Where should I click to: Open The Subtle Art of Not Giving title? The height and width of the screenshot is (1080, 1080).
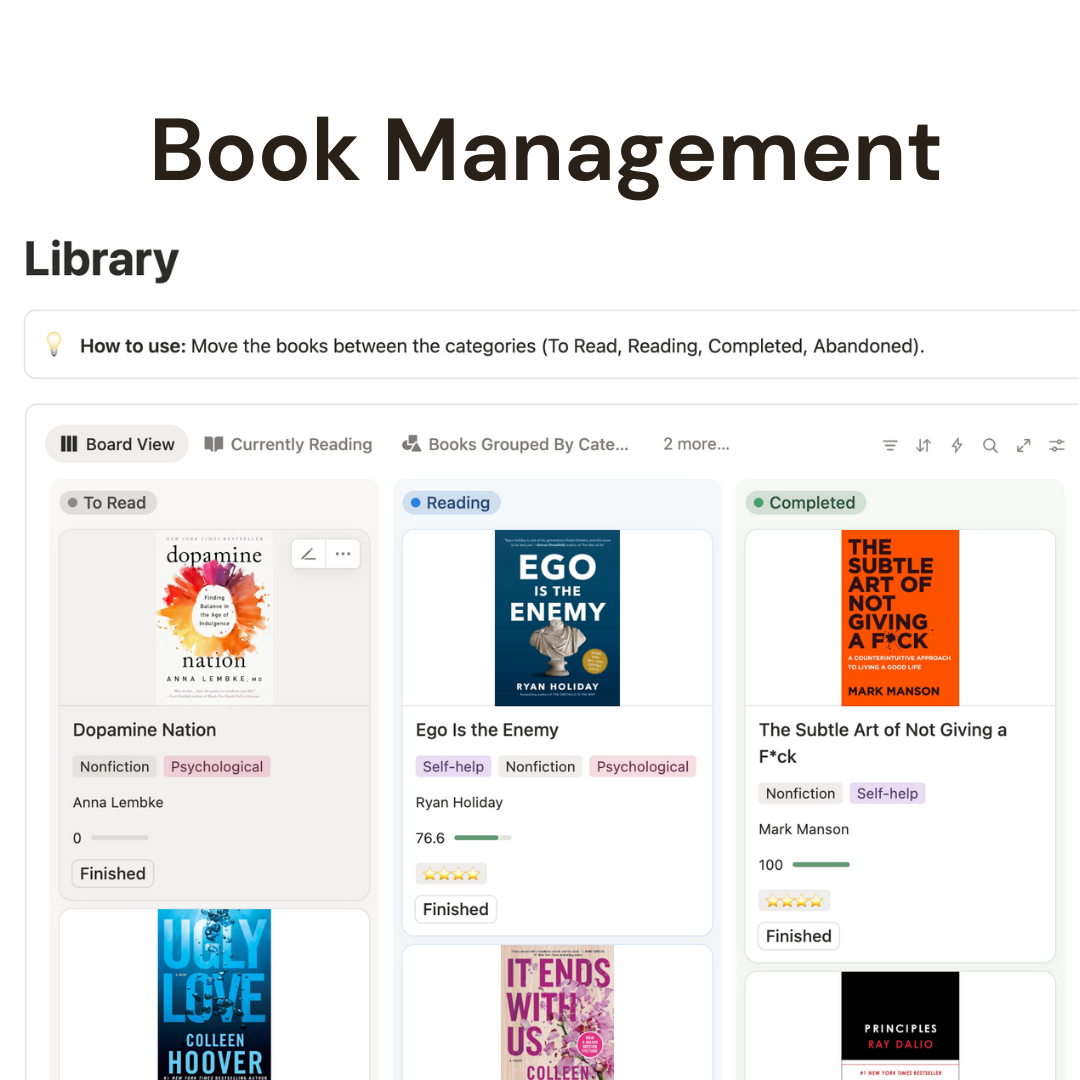coord(882,743)
